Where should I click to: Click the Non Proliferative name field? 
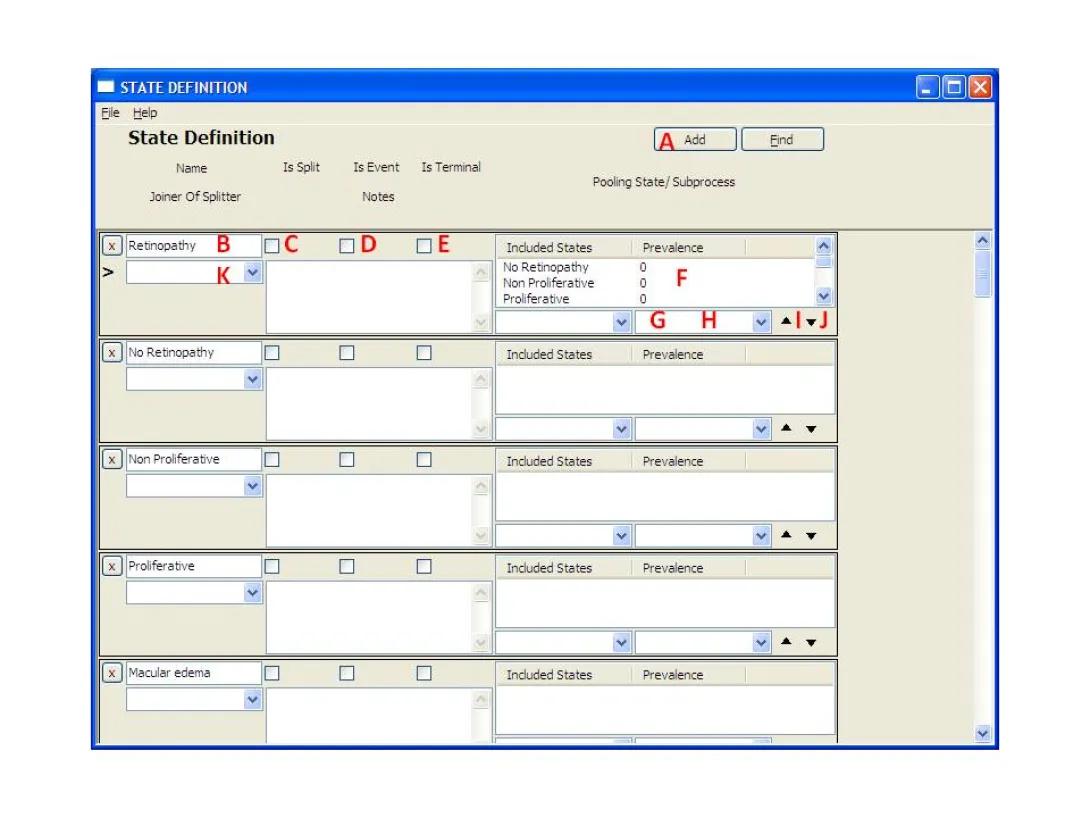coord(193,459)
